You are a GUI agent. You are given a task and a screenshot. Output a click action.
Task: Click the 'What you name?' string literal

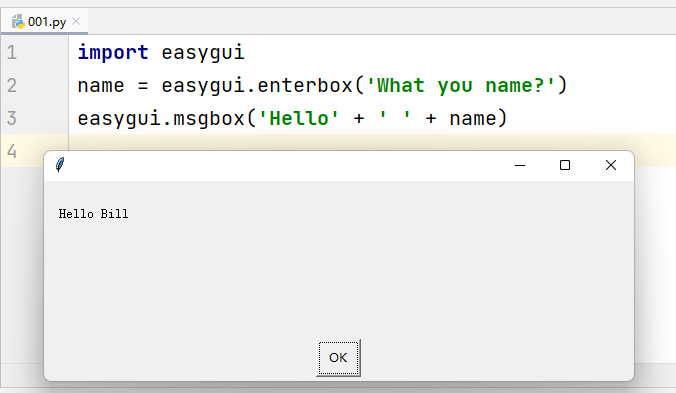pyautogui.click(x=461, y=85)
